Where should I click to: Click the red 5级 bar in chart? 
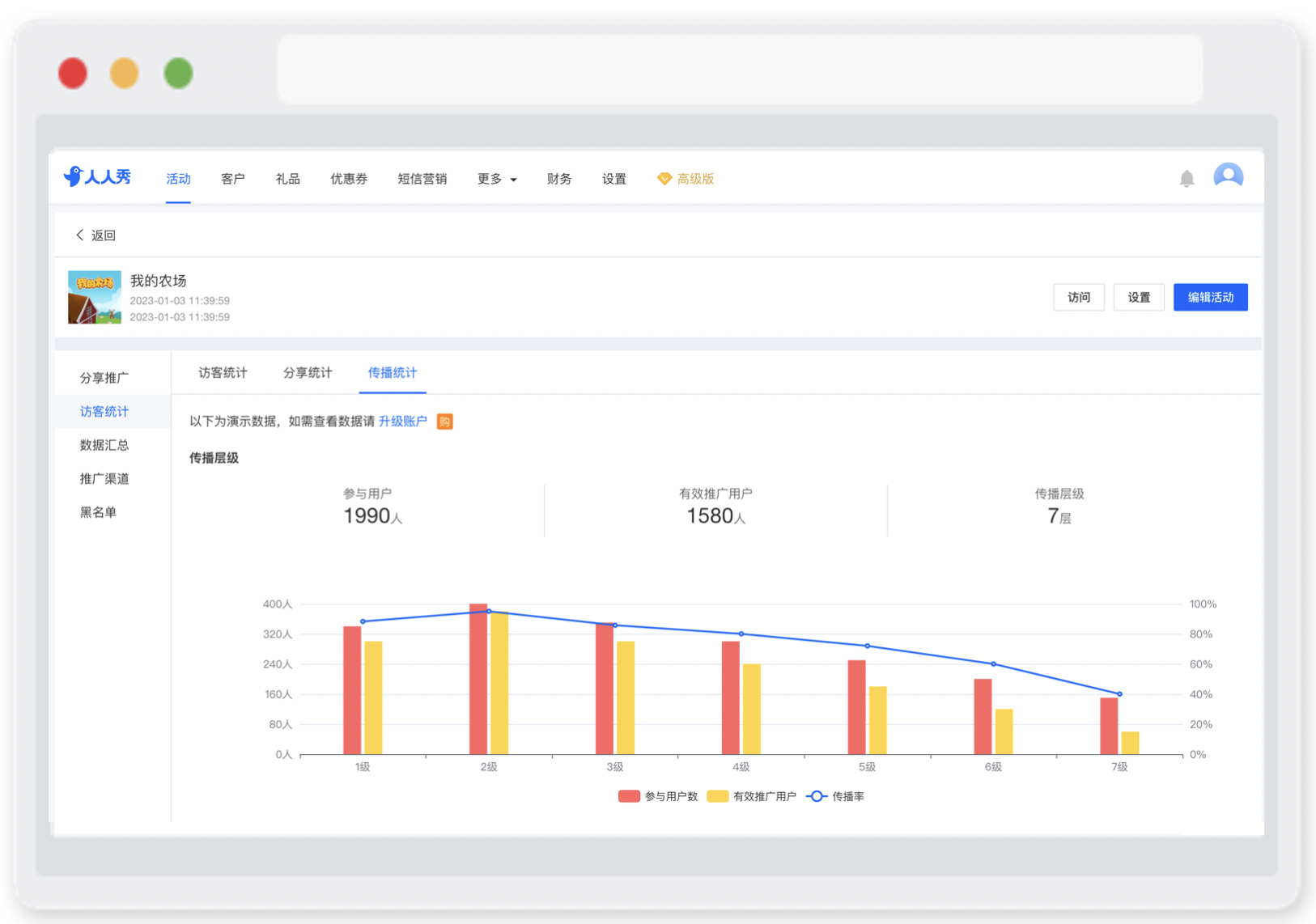point(856,707)
